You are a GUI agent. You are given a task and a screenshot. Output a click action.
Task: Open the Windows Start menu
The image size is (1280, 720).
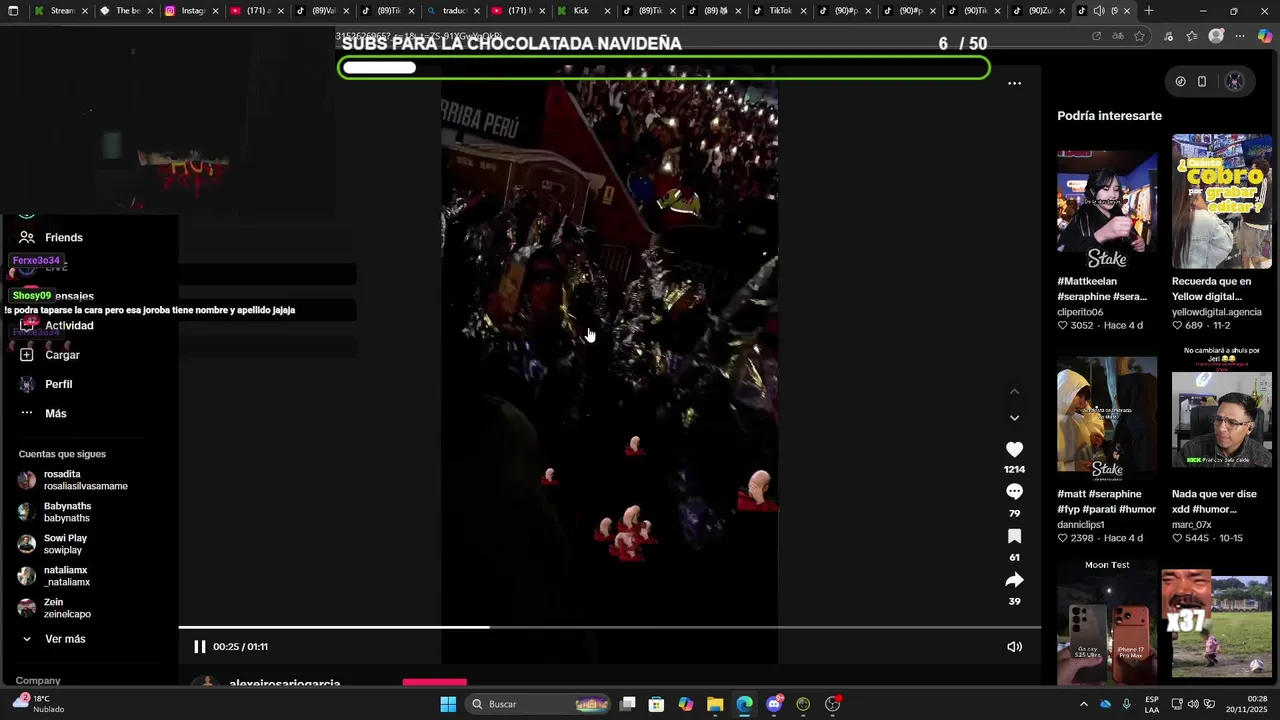pos(448,704)
